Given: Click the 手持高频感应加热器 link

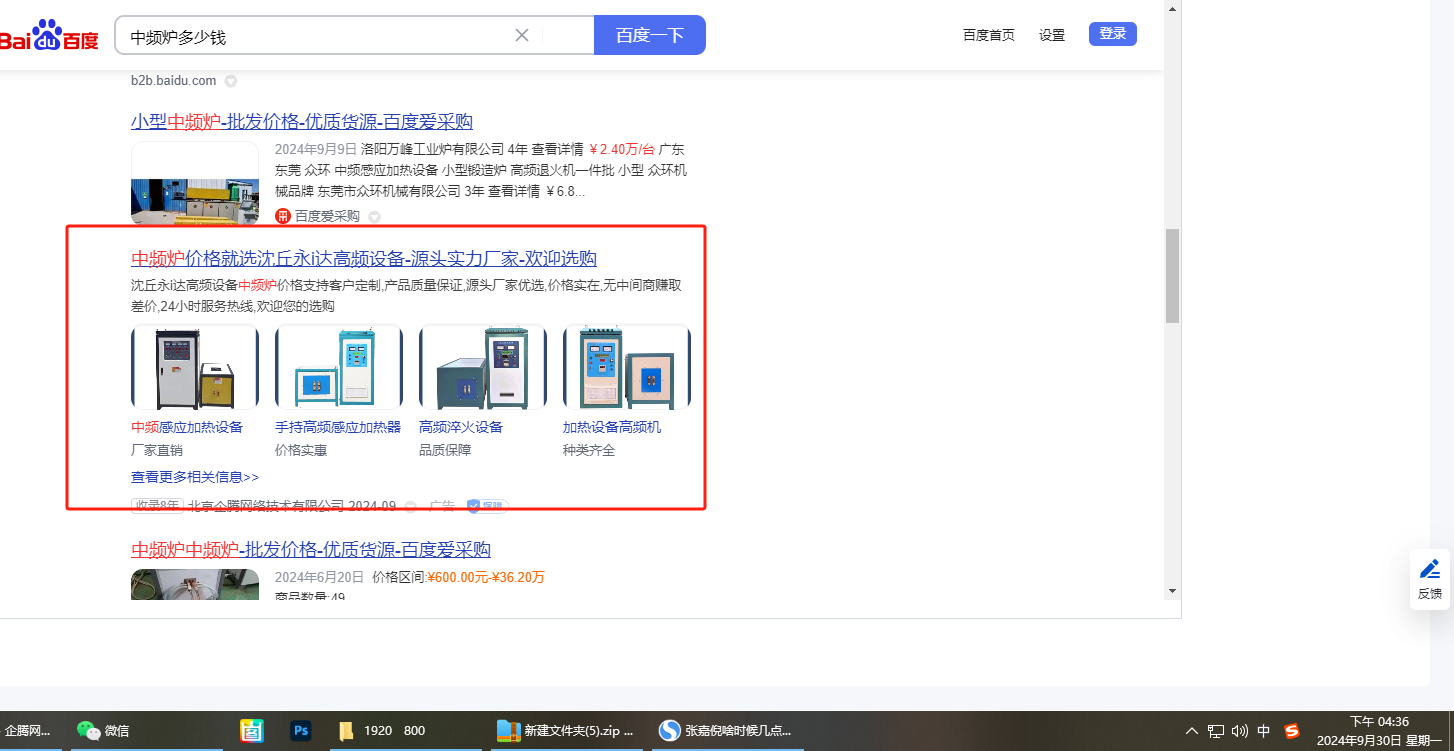Looking at the screenshot, I should point(338,427).
